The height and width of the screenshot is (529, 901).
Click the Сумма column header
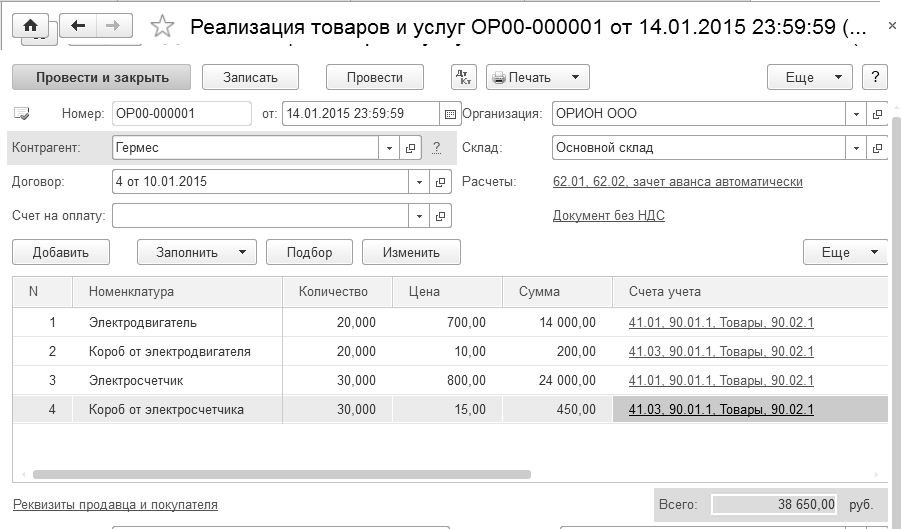coord(557,291)
